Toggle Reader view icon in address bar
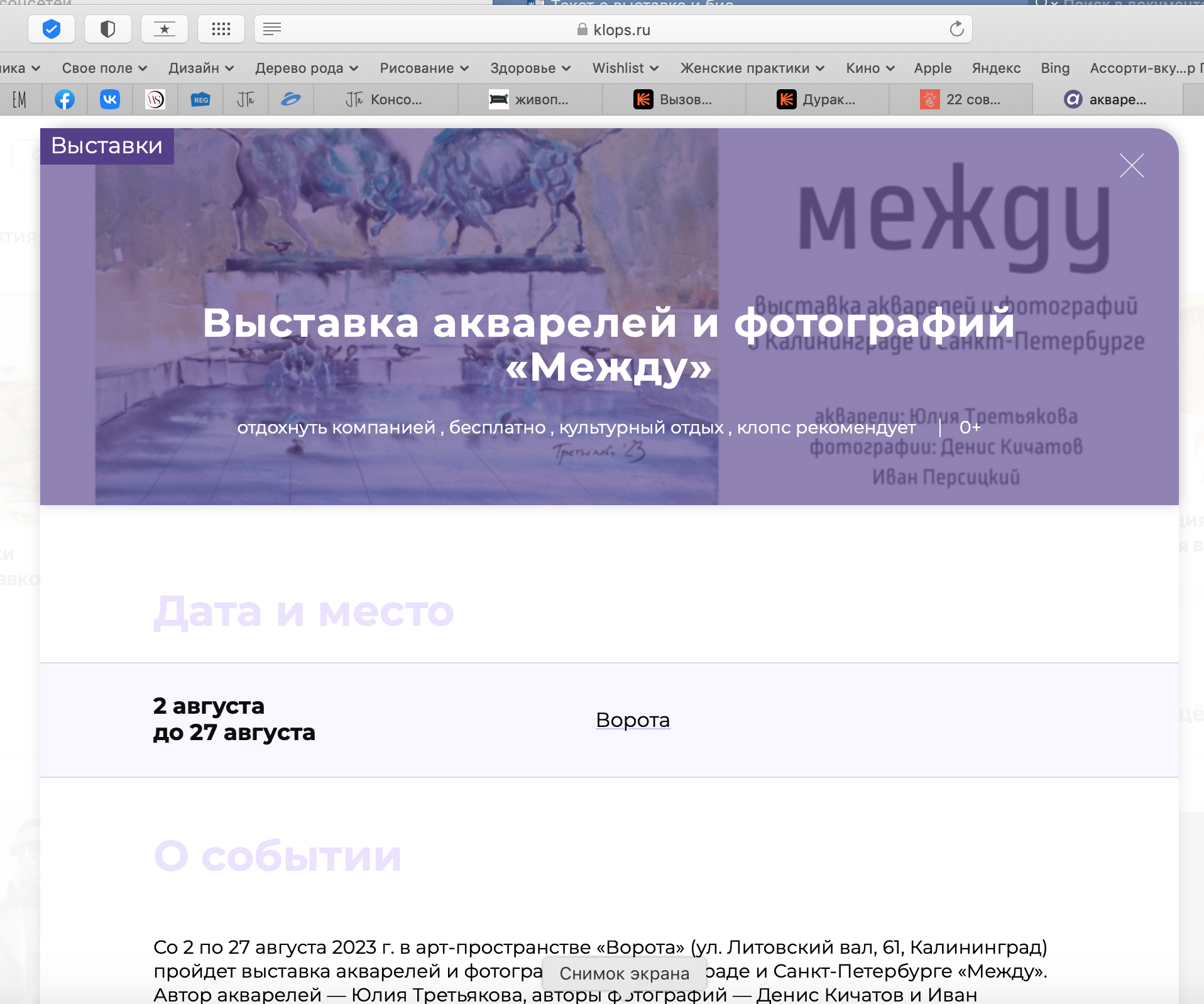 pos(272,29)
